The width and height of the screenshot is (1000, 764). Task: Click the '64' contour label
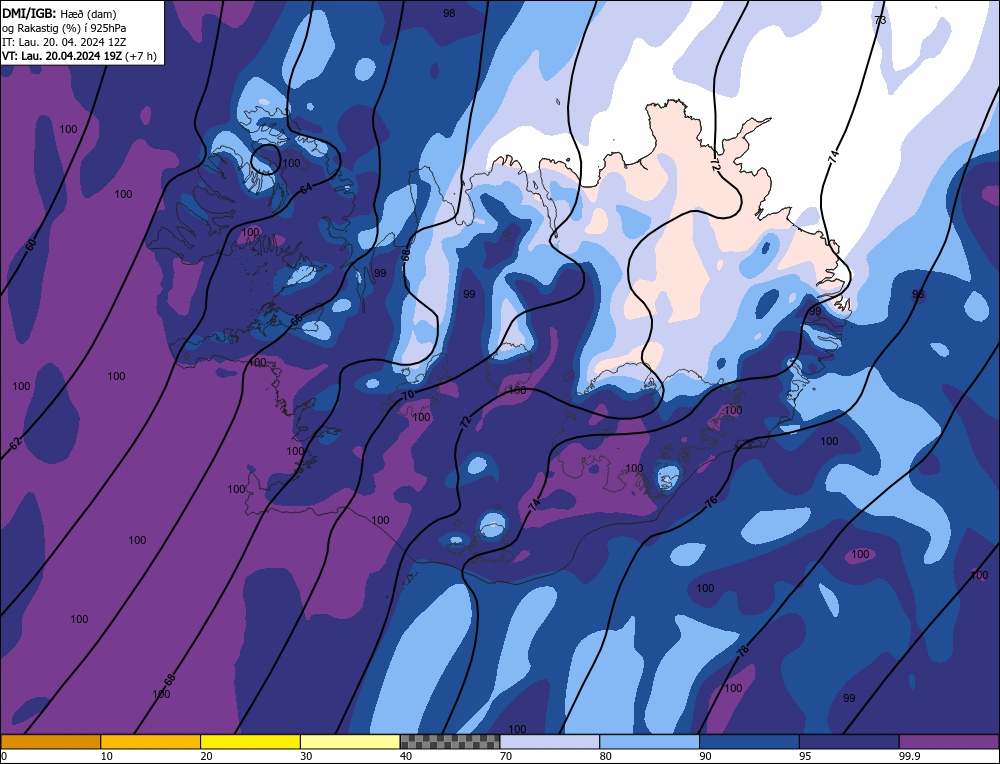pyautogui.click(x=307, y=189)
